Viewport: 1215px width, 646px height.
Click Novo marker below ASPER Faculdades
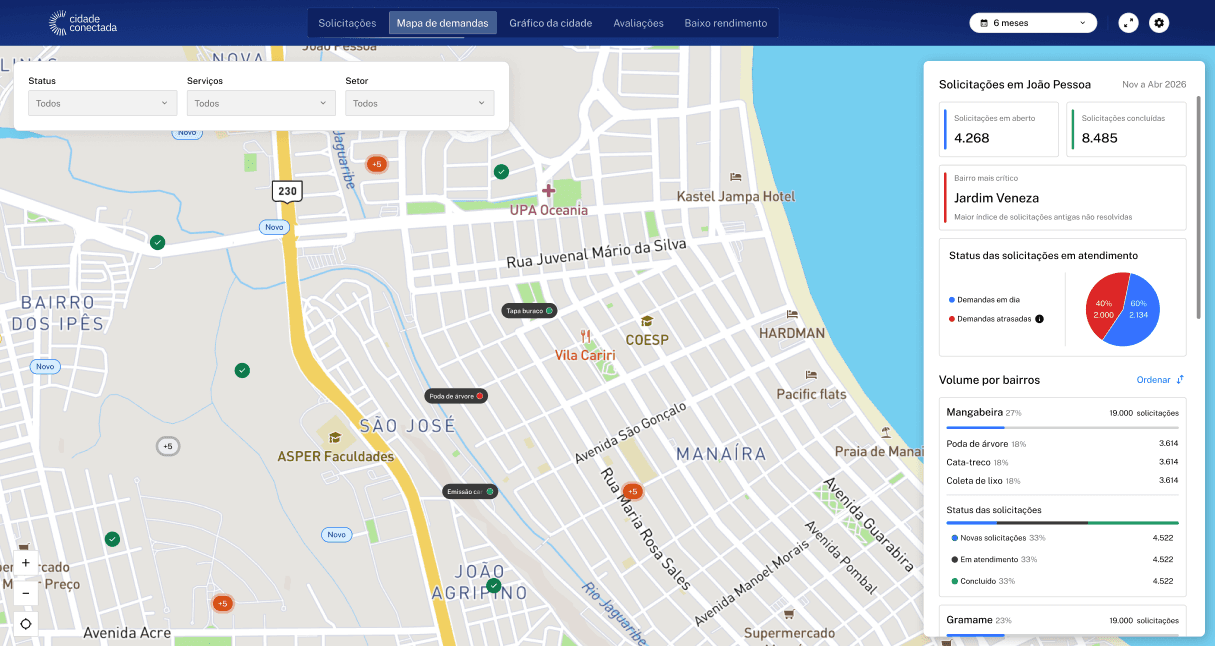tap(337, 535)
